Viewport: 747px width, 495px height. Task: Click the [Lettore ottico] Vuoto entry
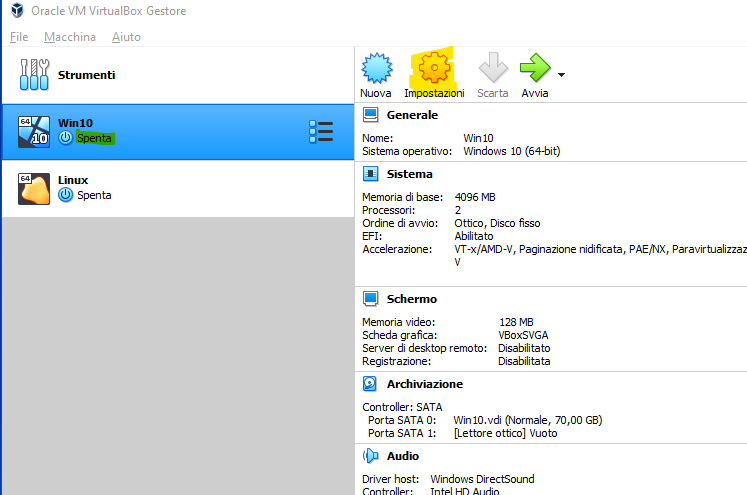[x=505, y=433]
